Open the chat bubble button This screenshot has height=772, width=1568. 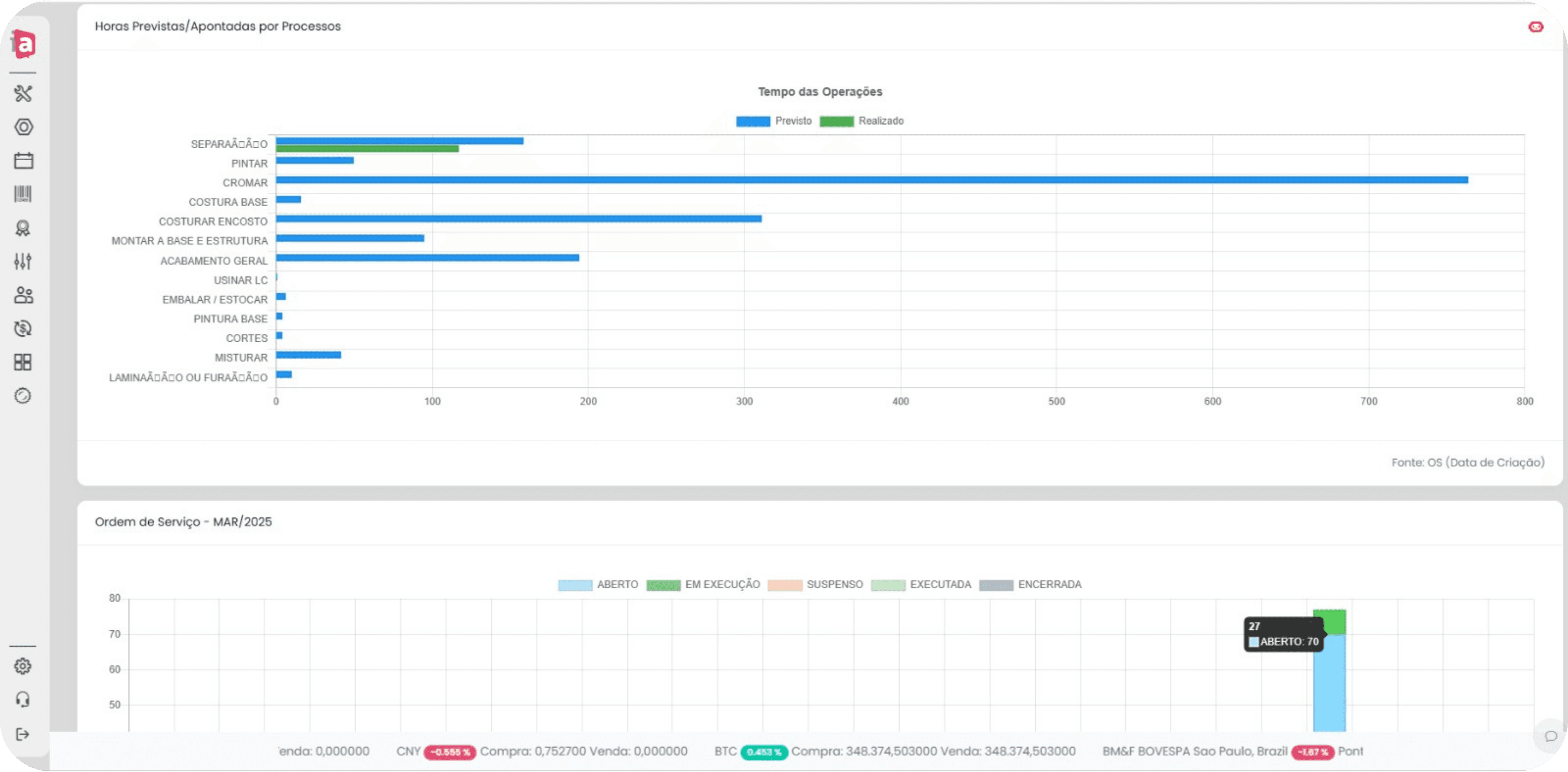[1550, 737]
